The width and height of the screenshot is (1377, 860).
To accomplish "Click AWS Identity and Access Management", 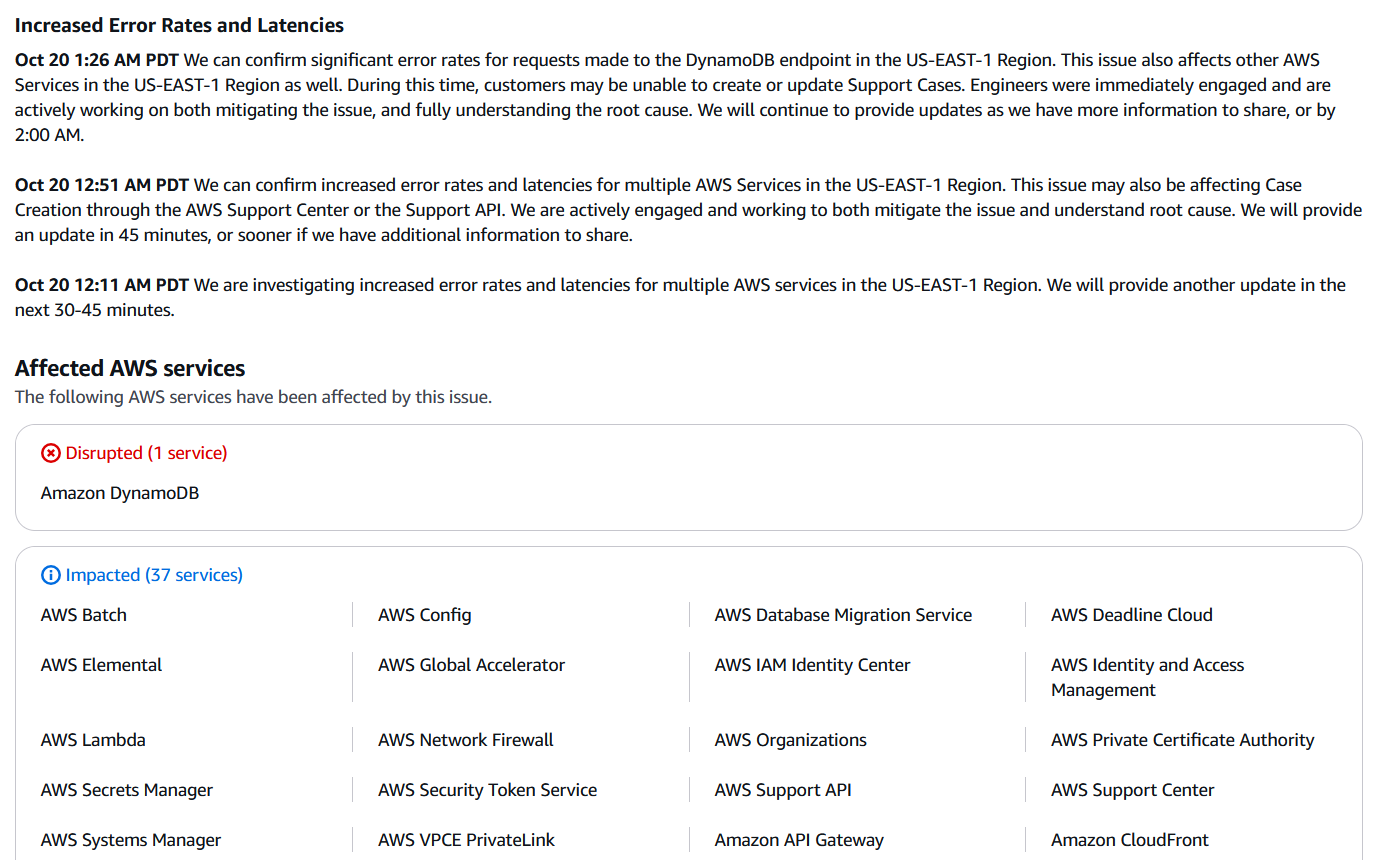I will (1147, 677).
